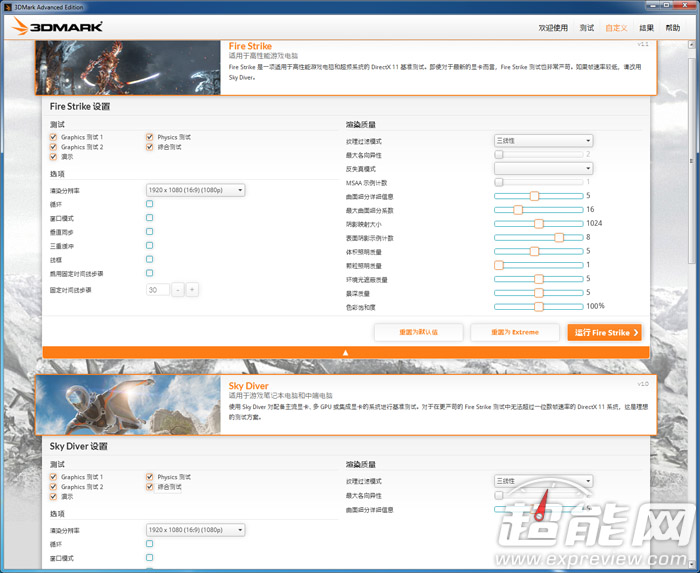Screen dimensions: 700x573
Task: Click the 阴影映射大小 slider handle
Action: tap(539, 224)
